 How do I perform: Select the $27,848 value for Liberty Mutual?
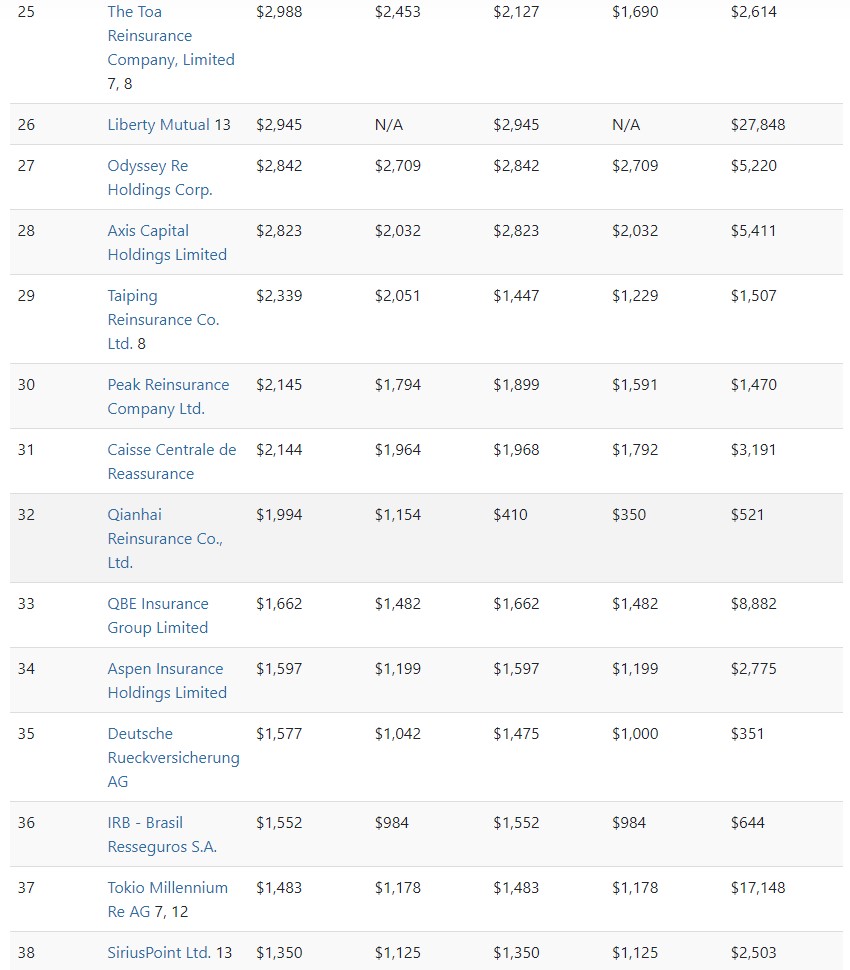[758, 125]
